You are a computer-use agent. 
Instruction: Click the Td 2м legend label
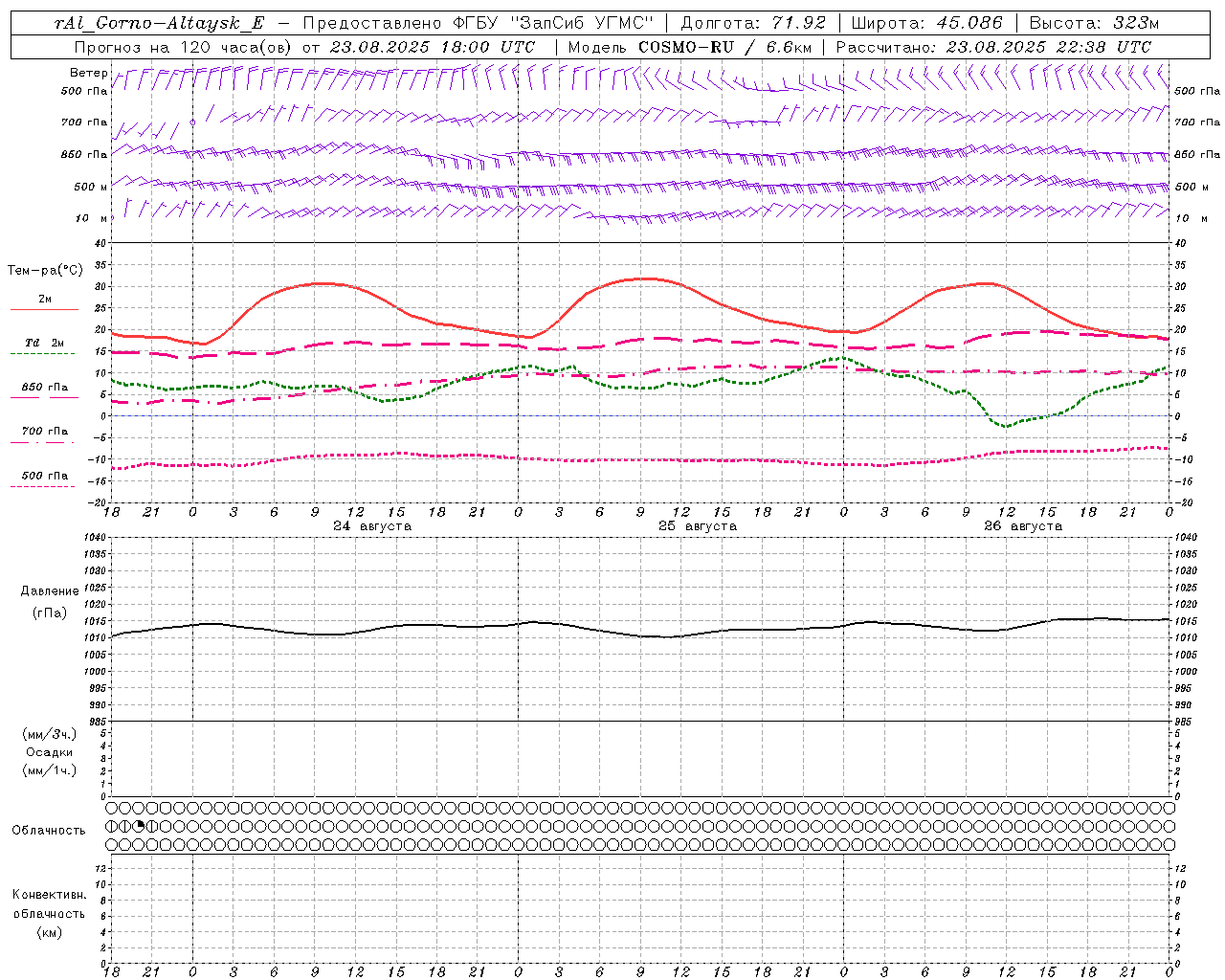(x=44, y=343)
